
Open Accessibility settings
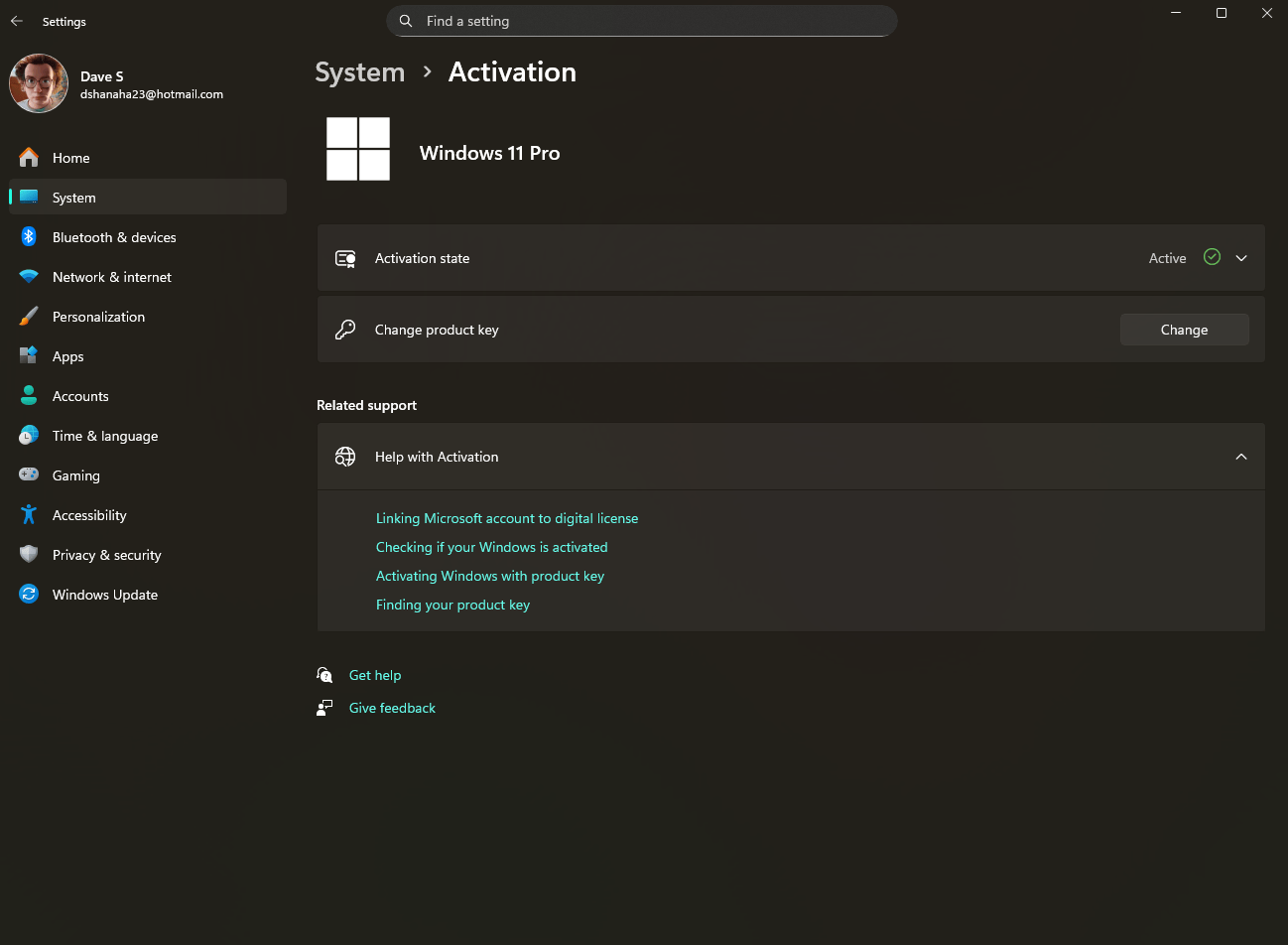click(x=148, y=515)
